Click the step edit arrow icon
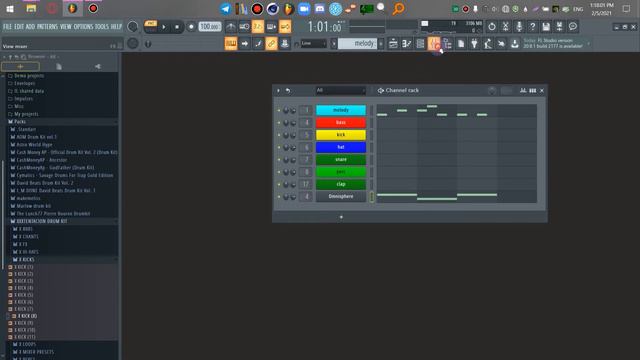640x360 pixels. pyautogui.click(x=244, y=43)
